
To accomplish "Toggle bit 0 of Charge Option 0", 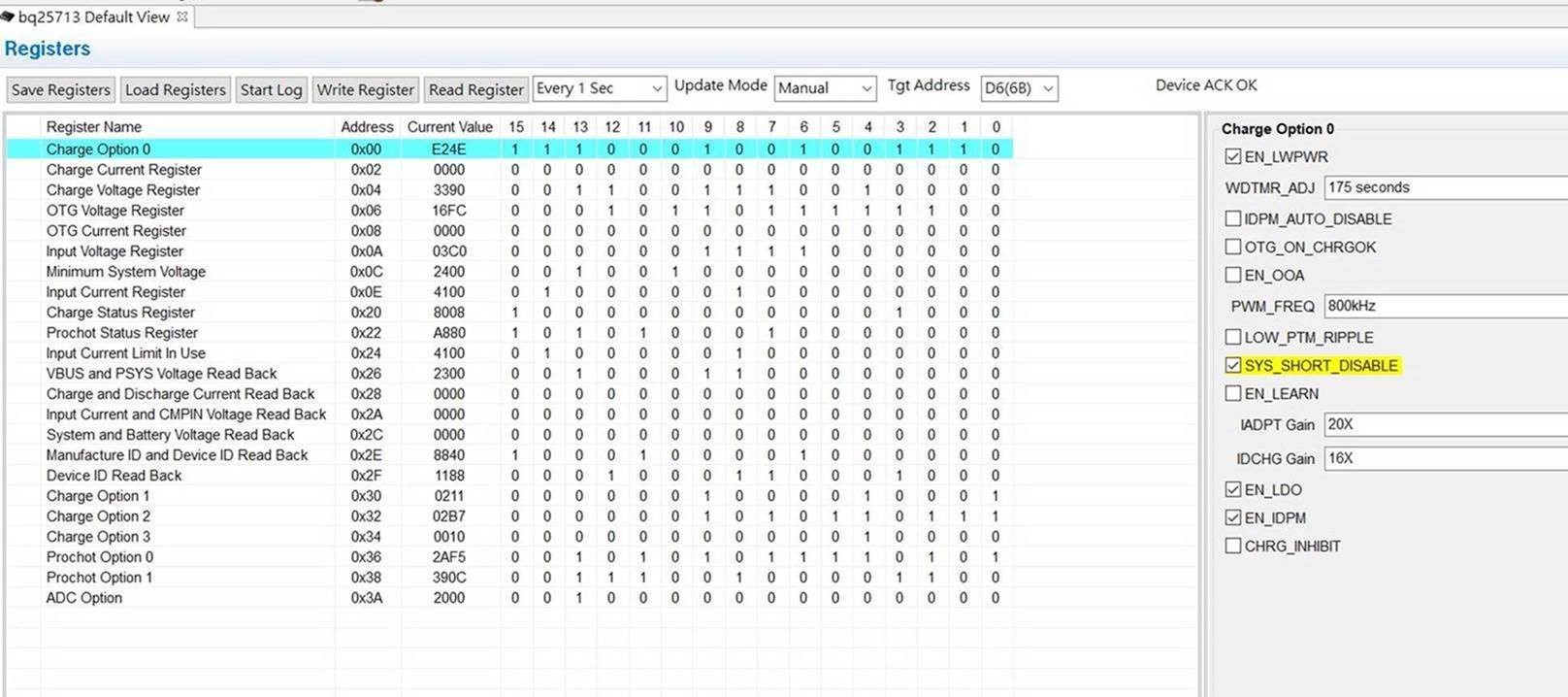I will 996,149.
